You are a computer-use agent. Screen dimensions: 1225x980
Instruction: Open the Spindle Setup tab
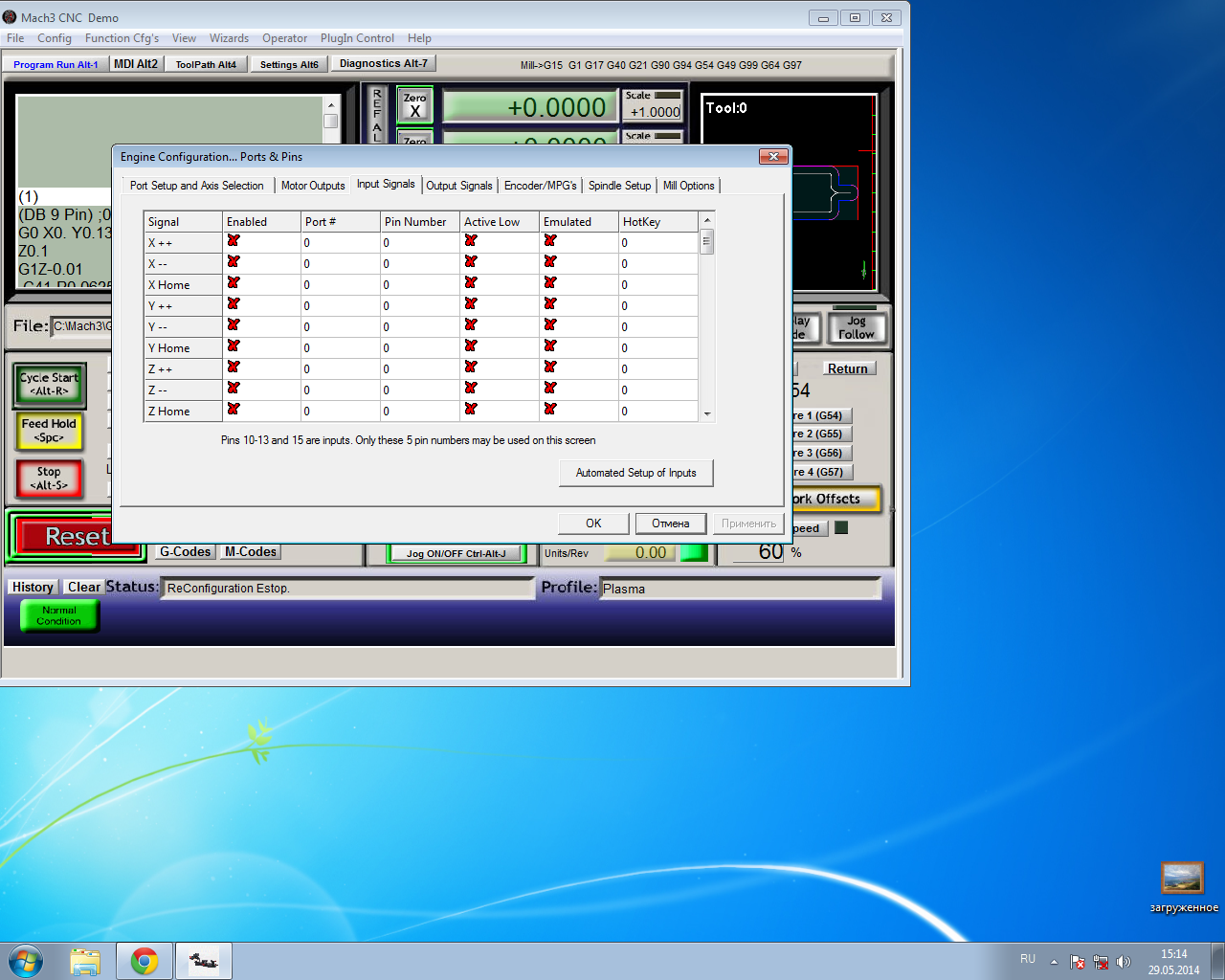[x=619, y=186]
